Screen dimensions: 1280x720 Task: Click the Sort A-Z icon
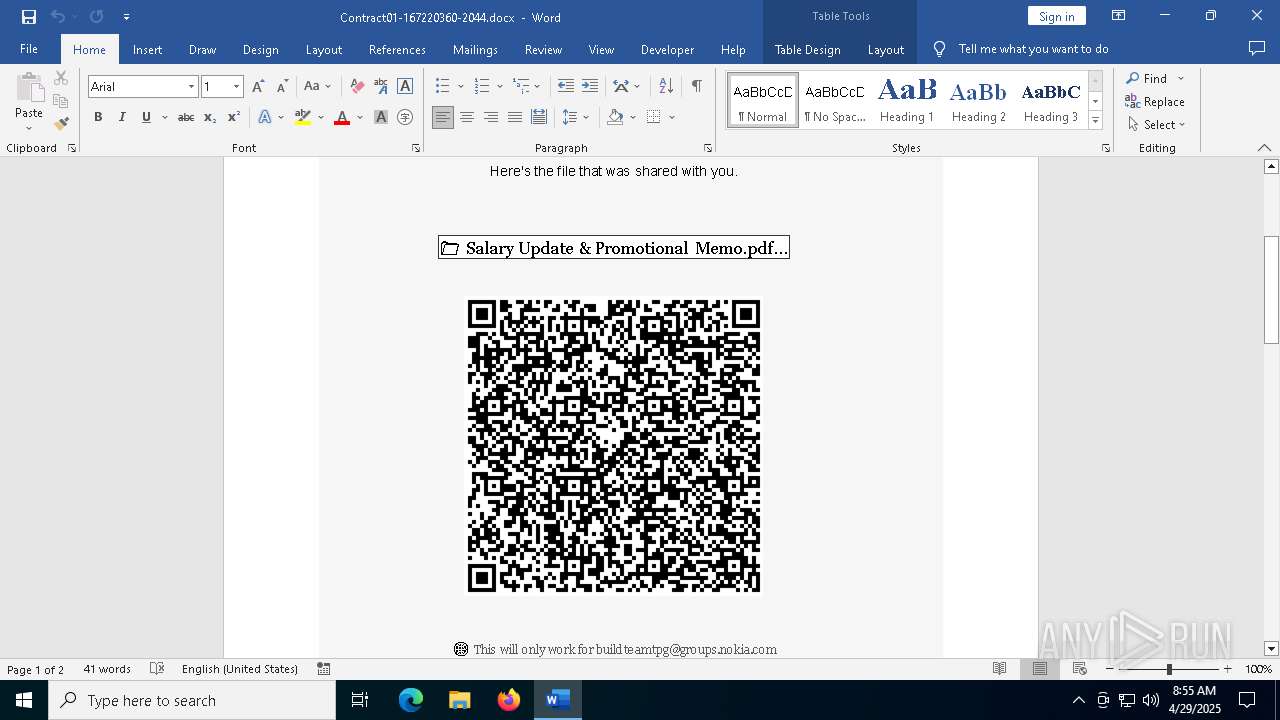pyautogui.click(x=666, y=86)
